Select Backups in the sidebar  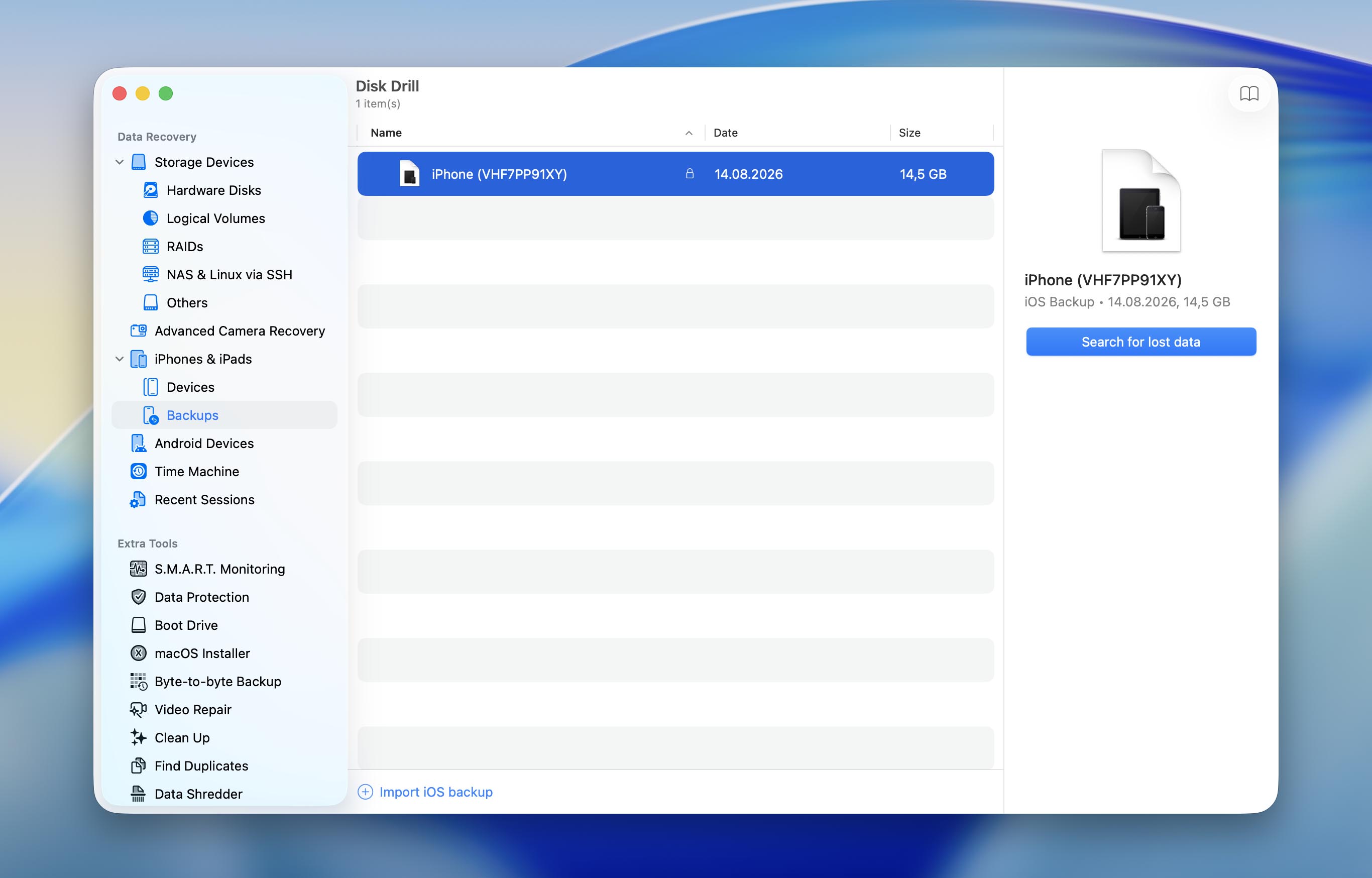tap(224, 415)
